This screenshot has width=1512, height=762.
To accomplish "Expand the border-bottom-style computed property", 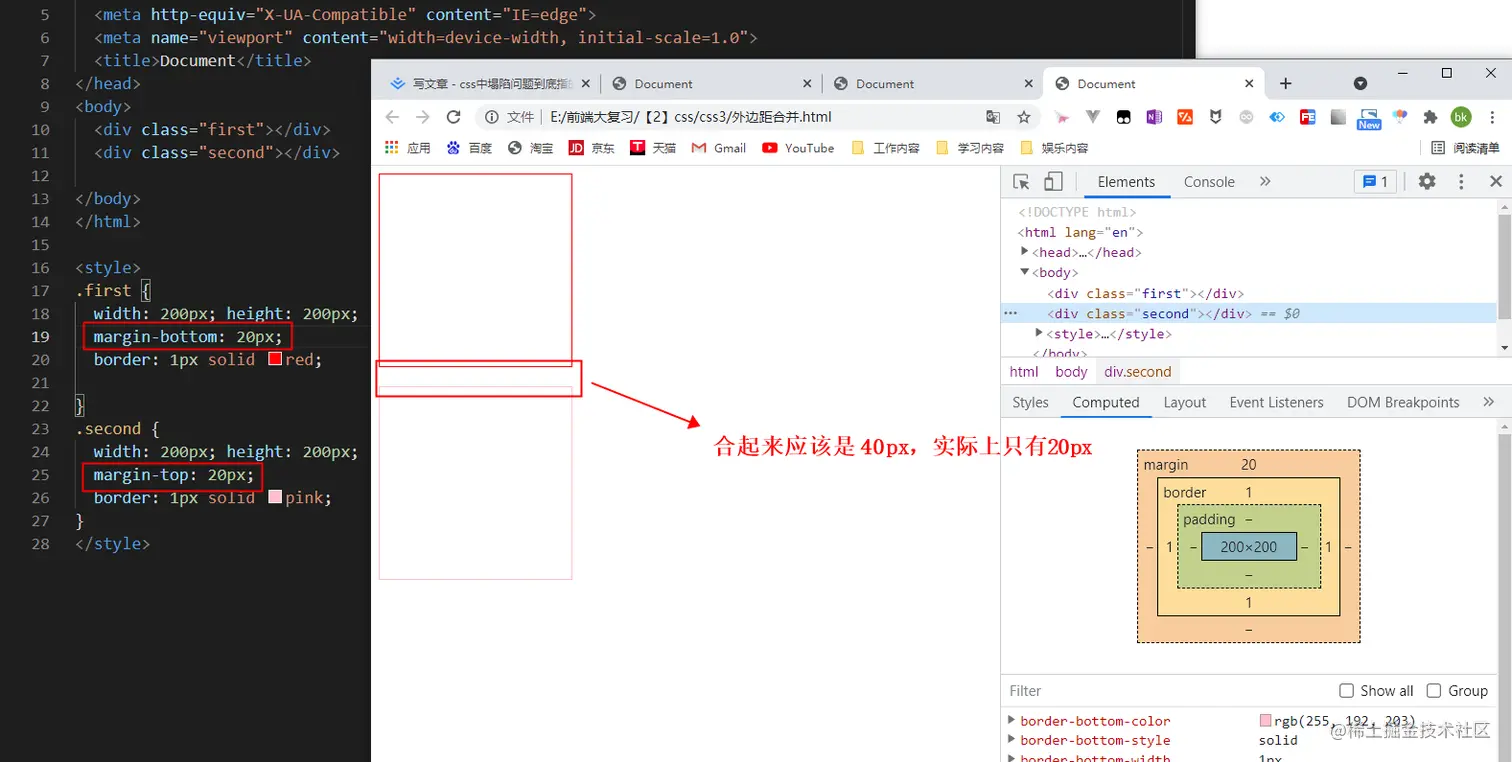I will [x=1011, y=740].
